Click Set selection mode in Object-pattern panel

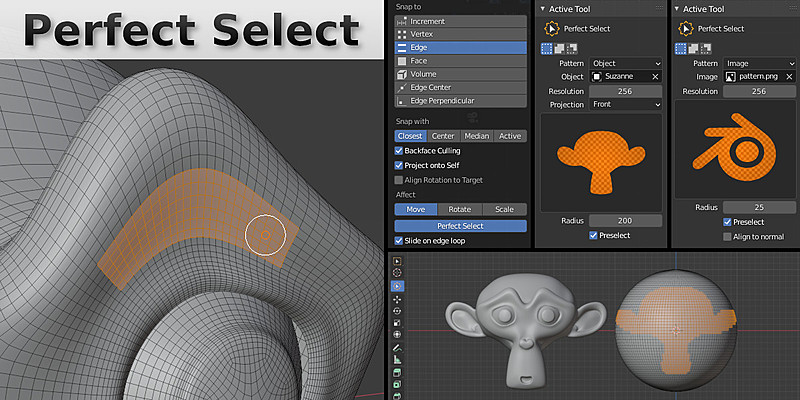point(546,48)
